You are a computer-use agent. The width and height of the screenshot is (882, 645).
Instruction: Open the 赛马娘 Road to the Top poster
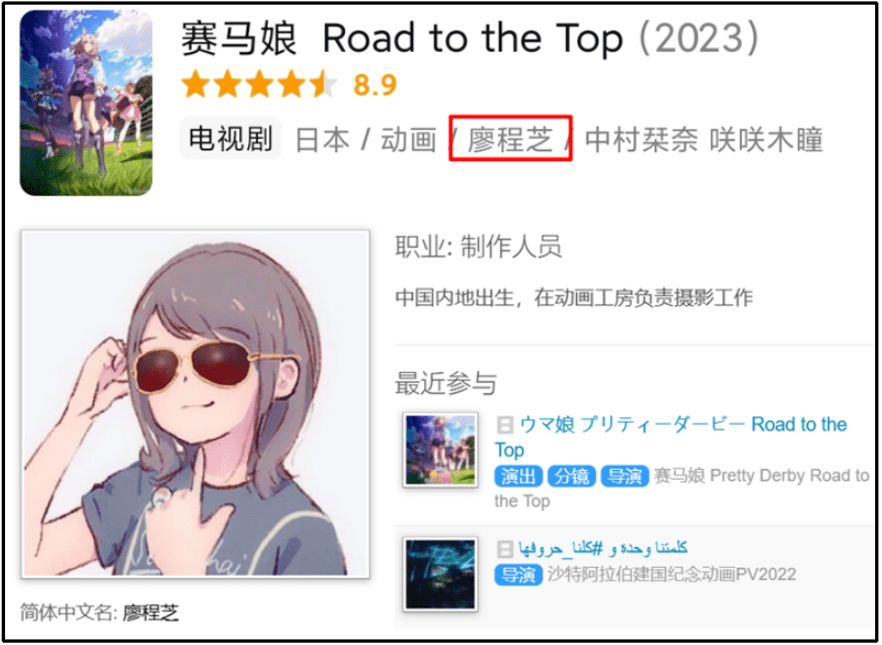pos(86,103)
